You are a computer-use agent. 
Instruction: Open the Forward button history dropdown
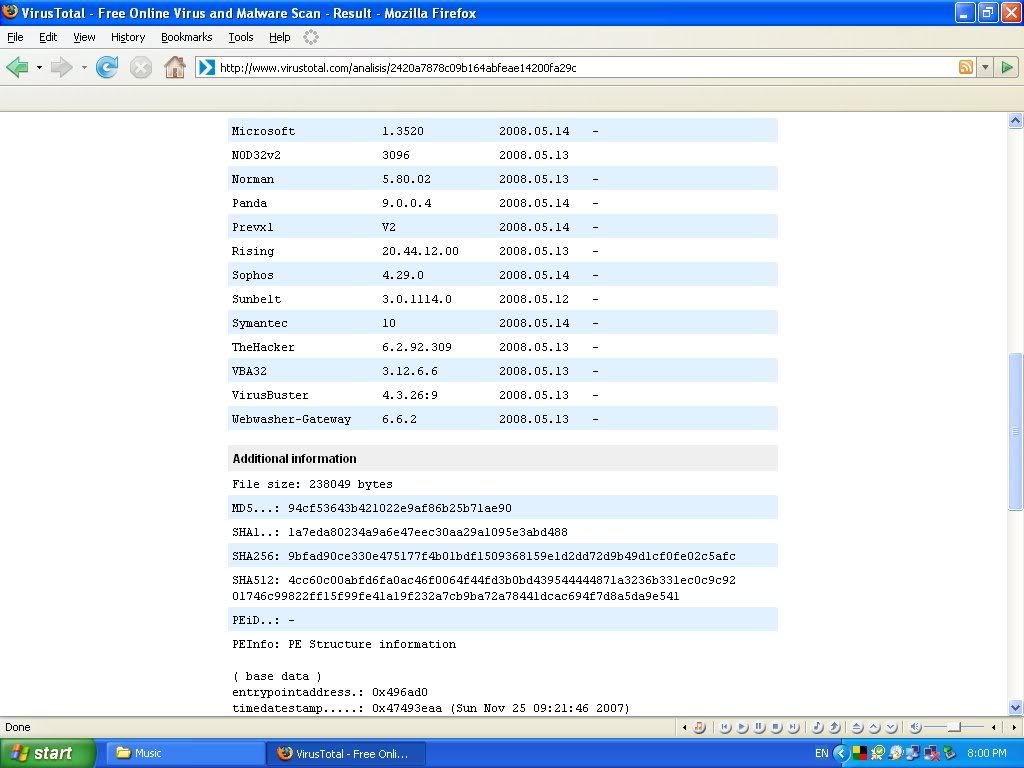click(84, 67)
